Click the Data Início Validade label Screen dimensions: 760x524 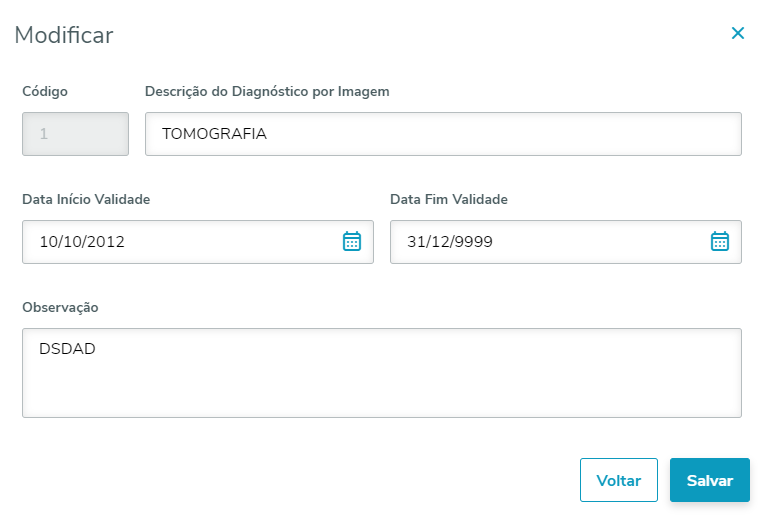[x=86, y=199]
